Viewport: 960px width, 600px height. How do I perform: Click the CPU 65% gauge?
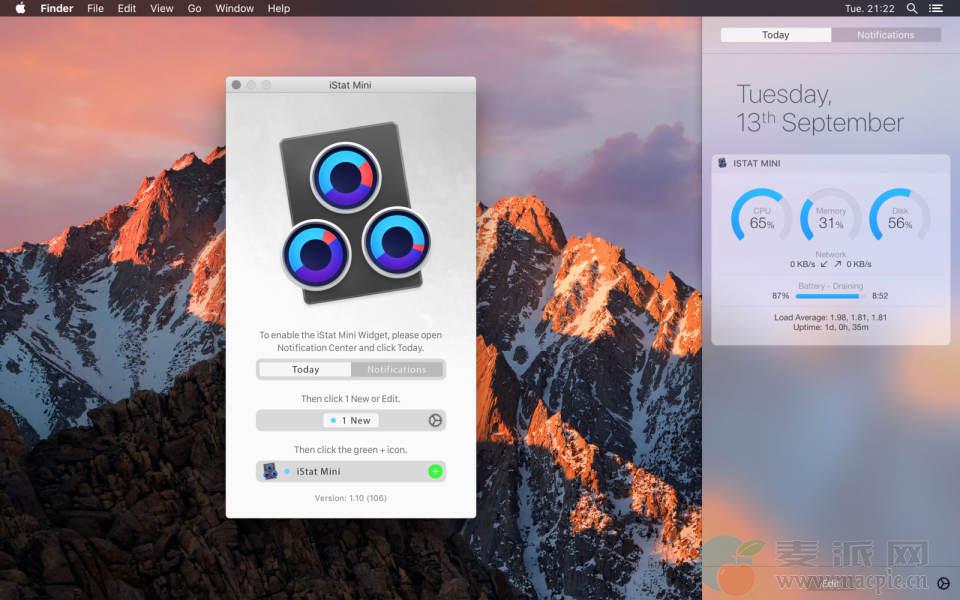762,217
